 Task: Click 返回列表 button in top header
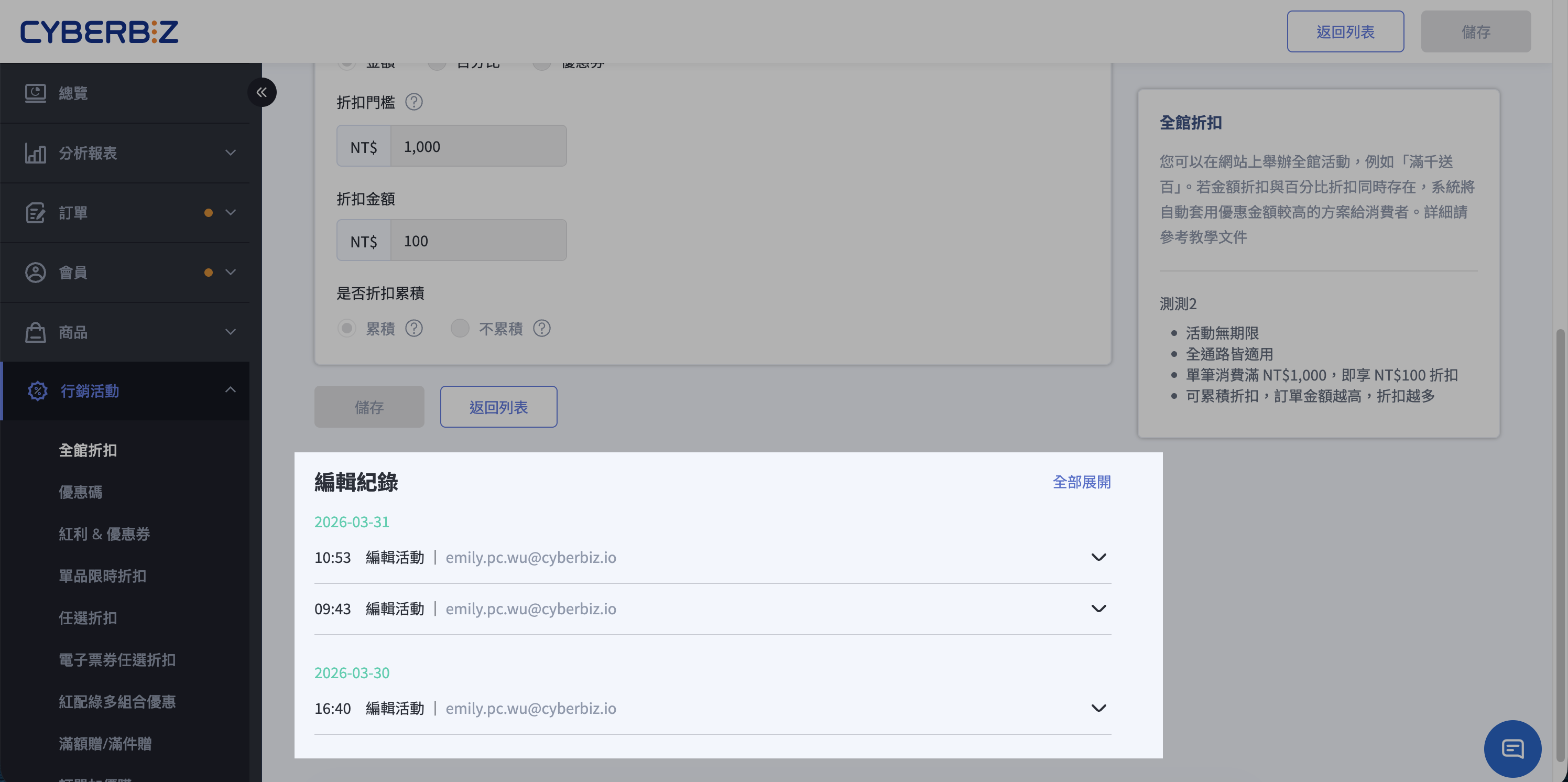point(1345,31)
